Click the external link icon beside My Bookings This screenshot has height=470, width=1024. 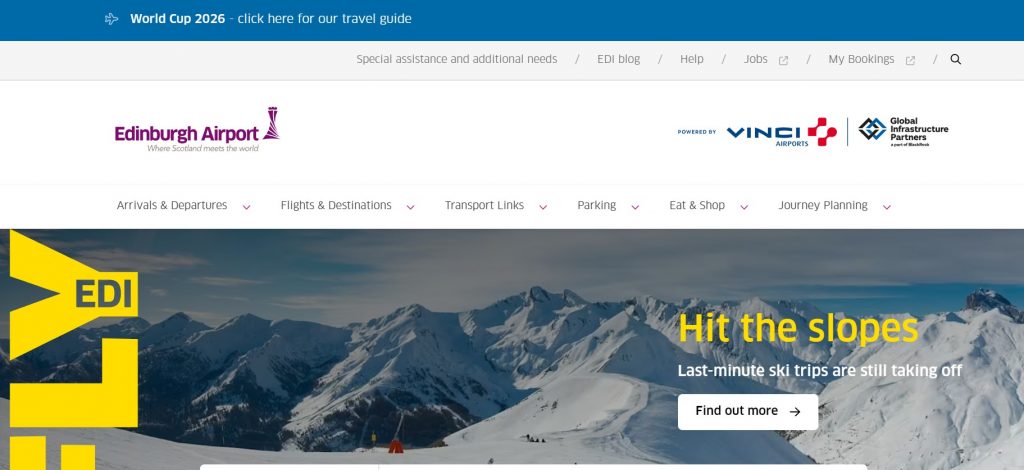[910, 61]
